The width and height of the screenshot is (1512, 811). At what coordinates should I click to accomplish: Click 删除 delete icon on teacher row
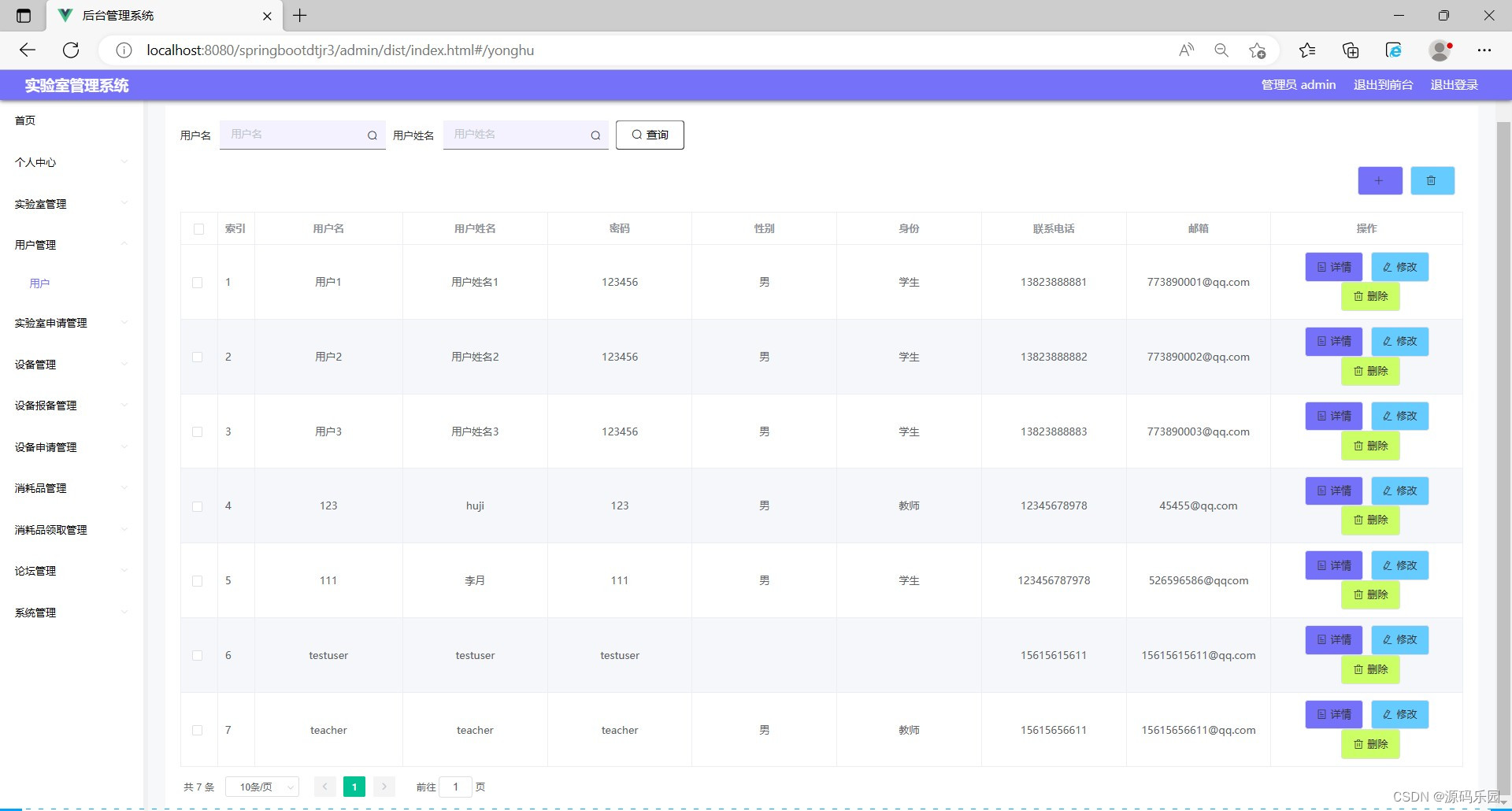click(1370, 744)
